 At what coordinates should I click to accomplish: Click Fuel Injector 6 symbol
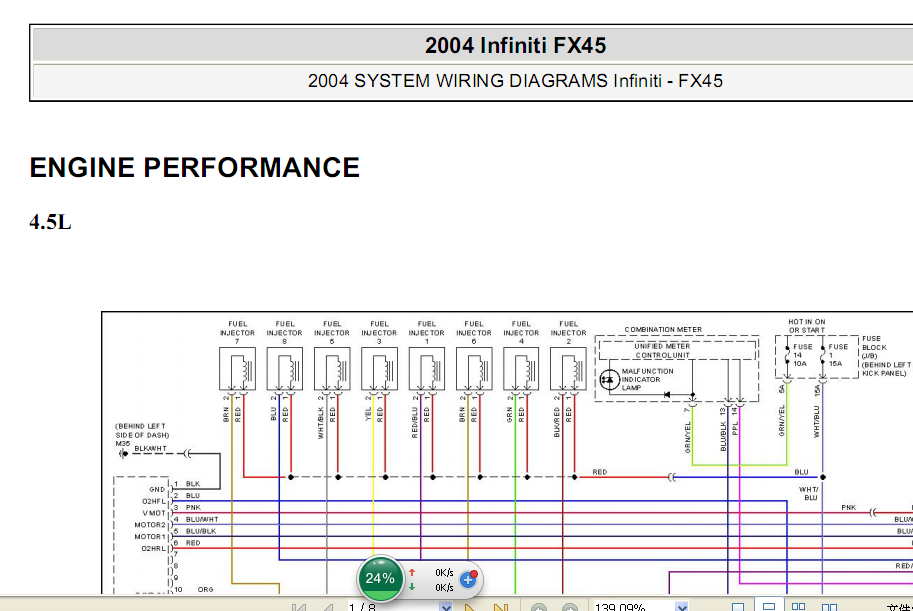click(474, 369)
